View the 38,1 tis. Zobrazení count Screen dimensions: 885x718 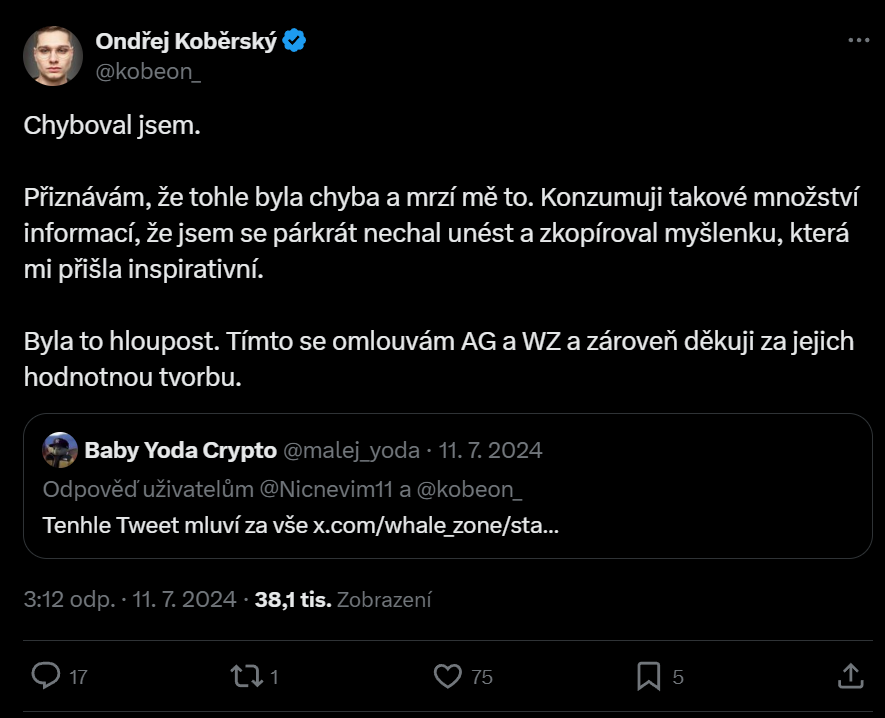tap(343, 600)
